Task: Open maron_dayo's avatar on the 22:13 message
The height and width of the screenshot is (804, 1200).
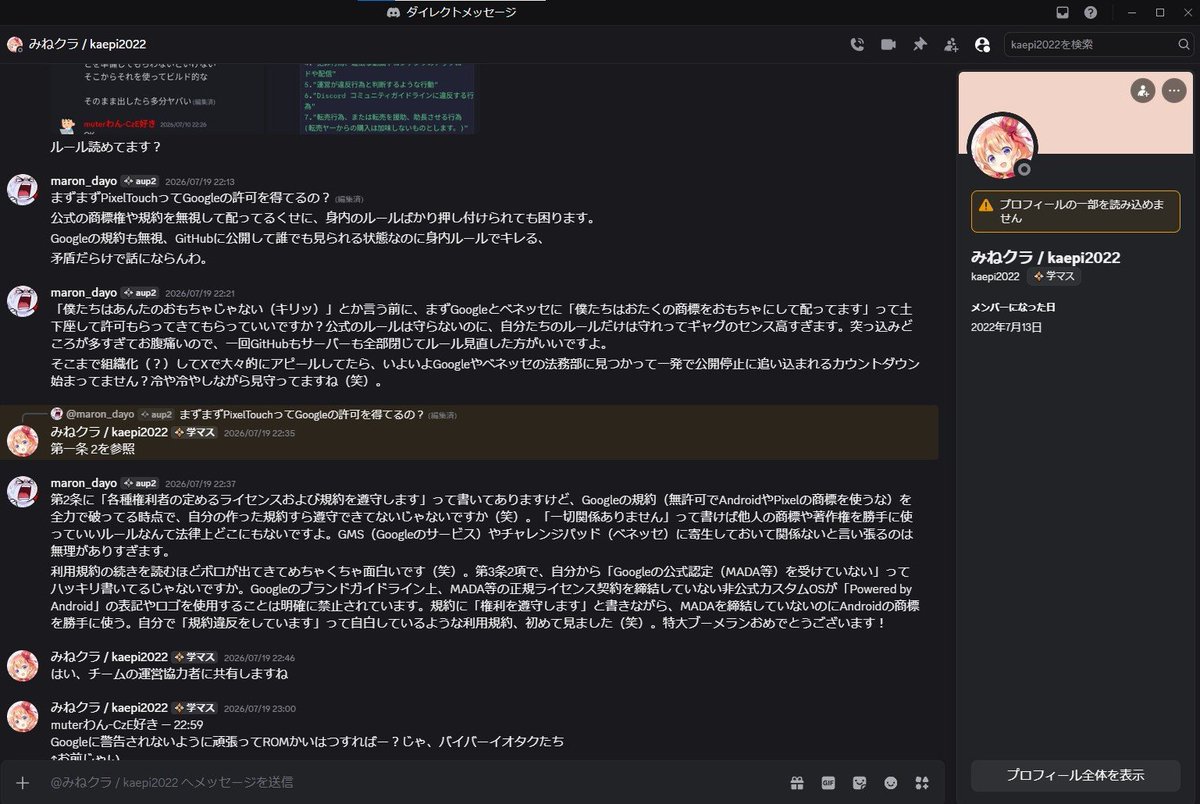Action: tap(23, 190)
